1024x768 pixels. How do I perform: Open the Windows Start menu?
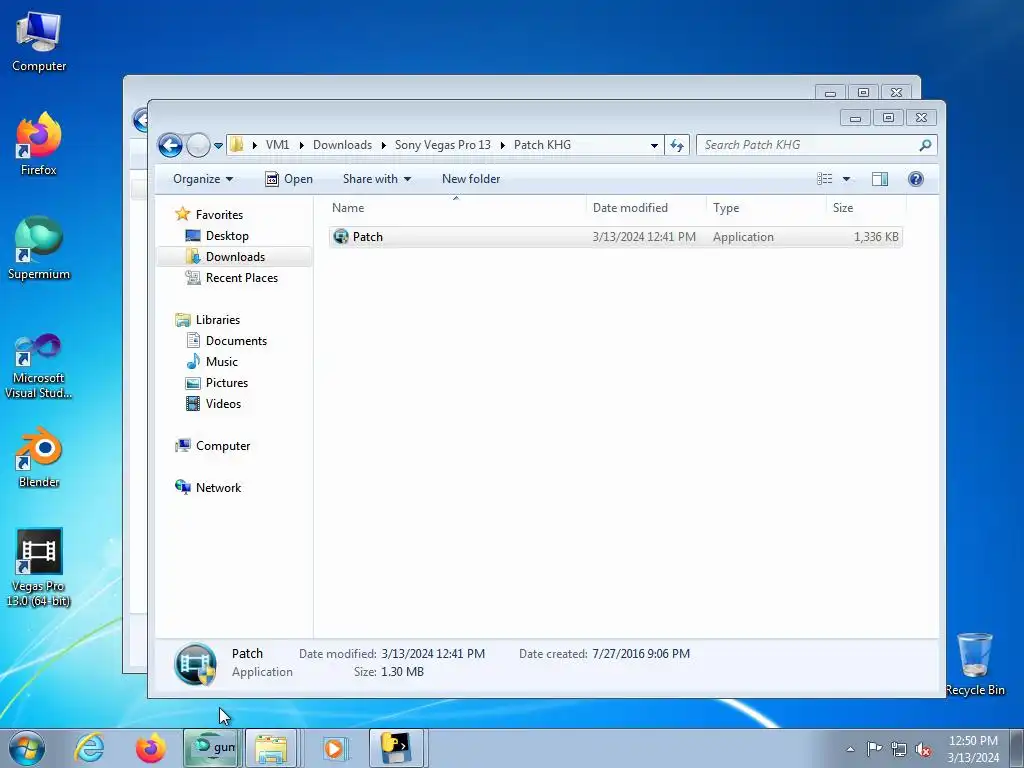(x=26, y=748)
